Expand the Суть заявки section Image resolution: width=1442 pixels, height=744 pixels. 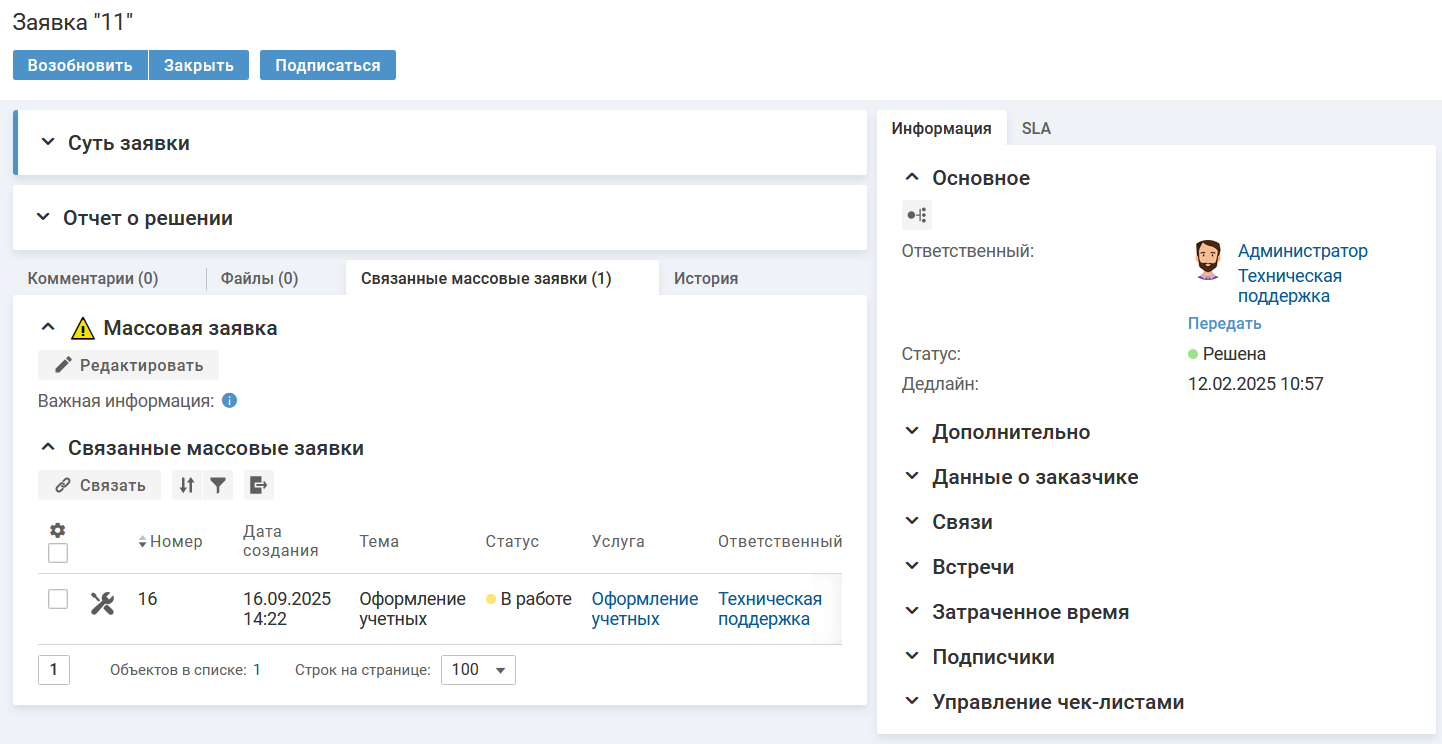click(x=130, y=143)
